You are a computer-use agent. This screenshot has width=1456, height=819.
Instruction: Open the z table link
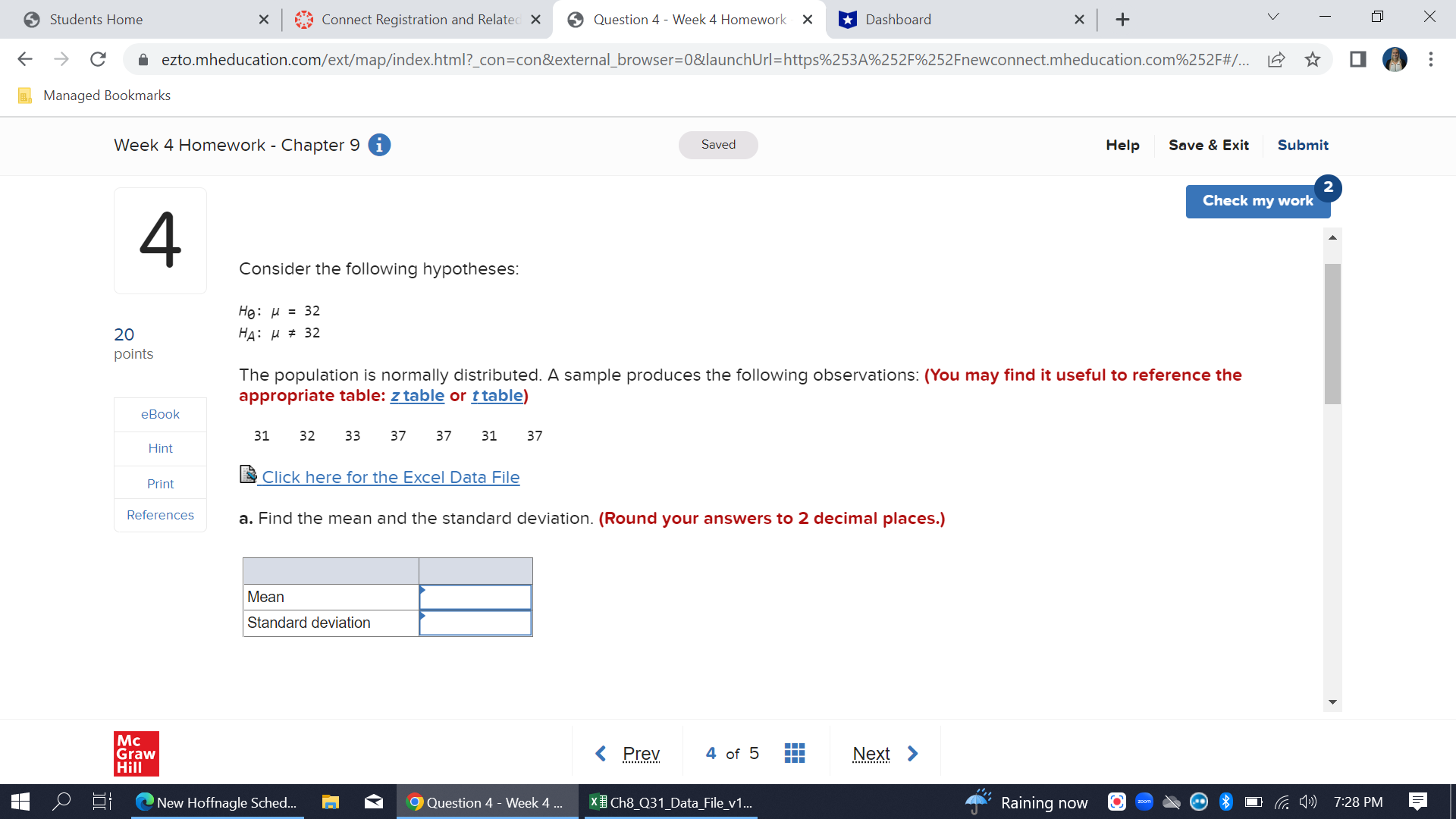(417, 395)
